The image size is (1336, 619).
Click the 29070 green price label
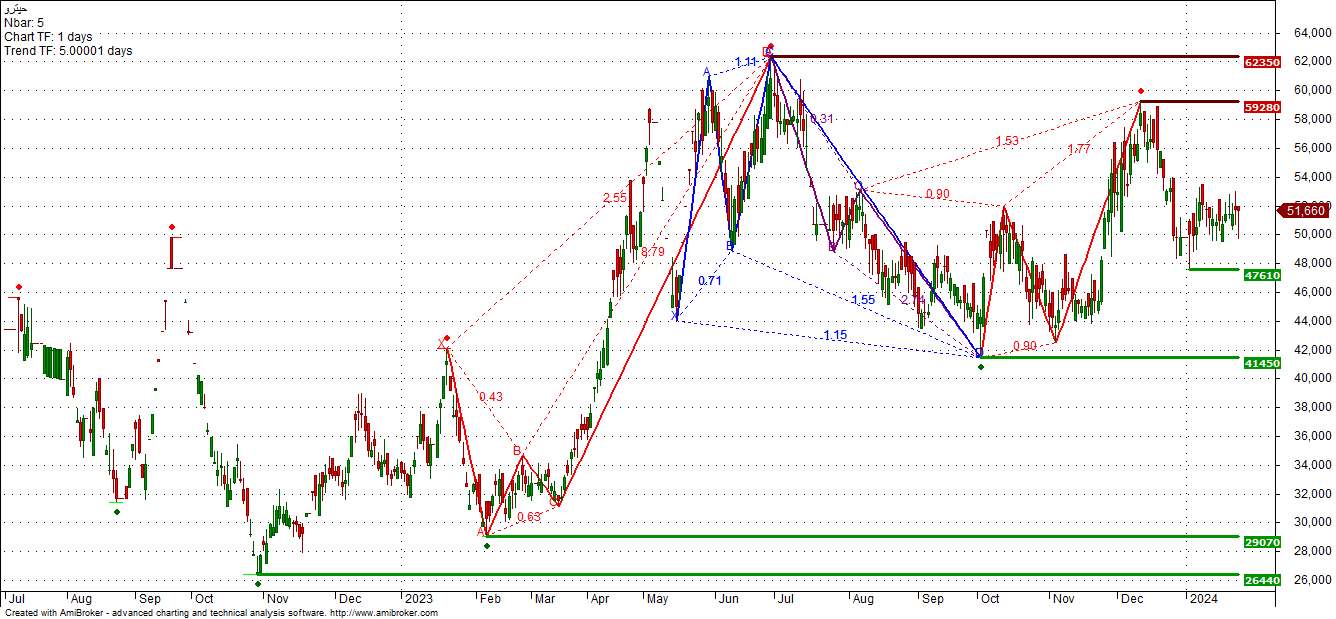(1262, 543)
